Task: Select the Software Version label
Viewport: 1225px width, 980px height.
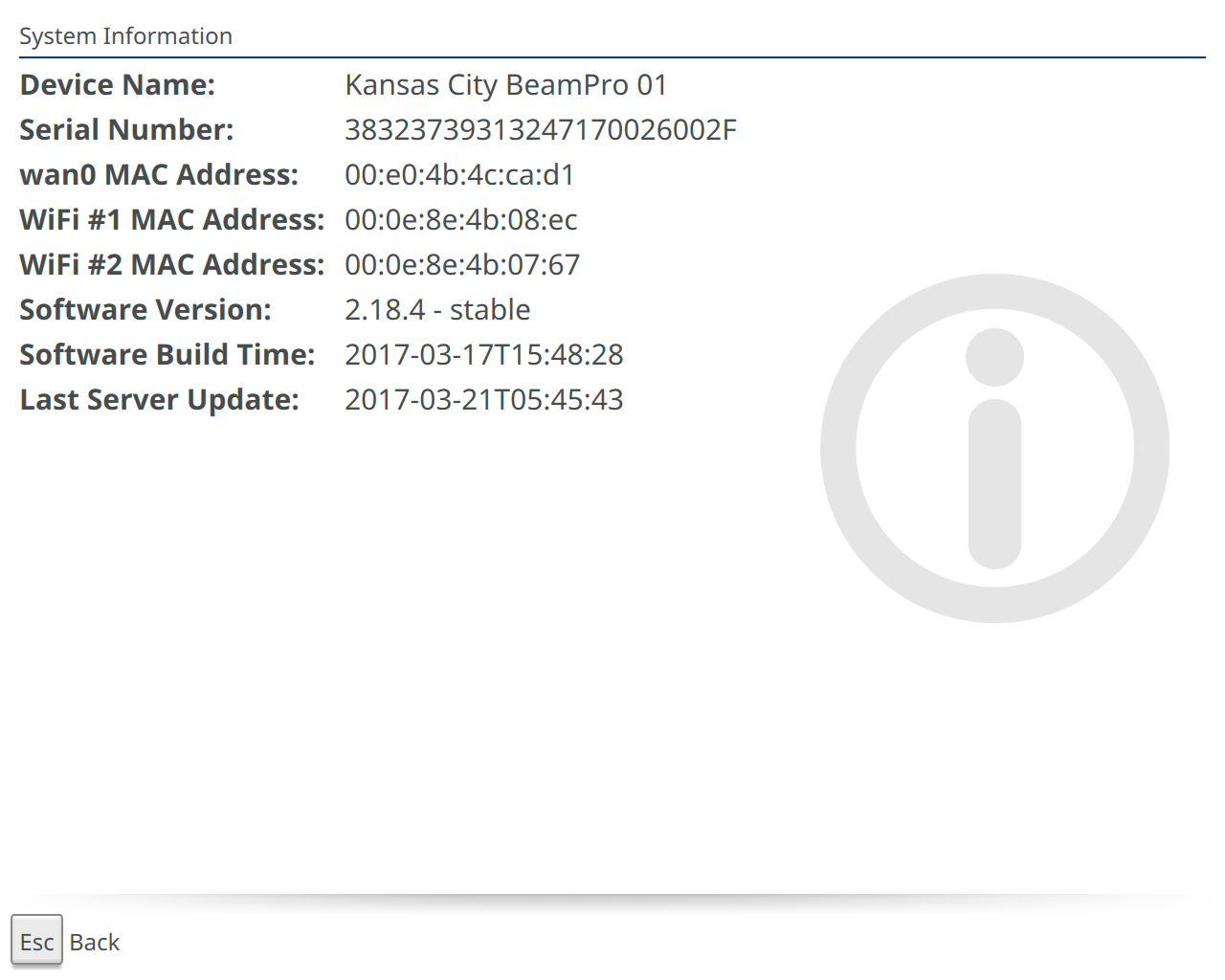Action: tap(145, 310)
